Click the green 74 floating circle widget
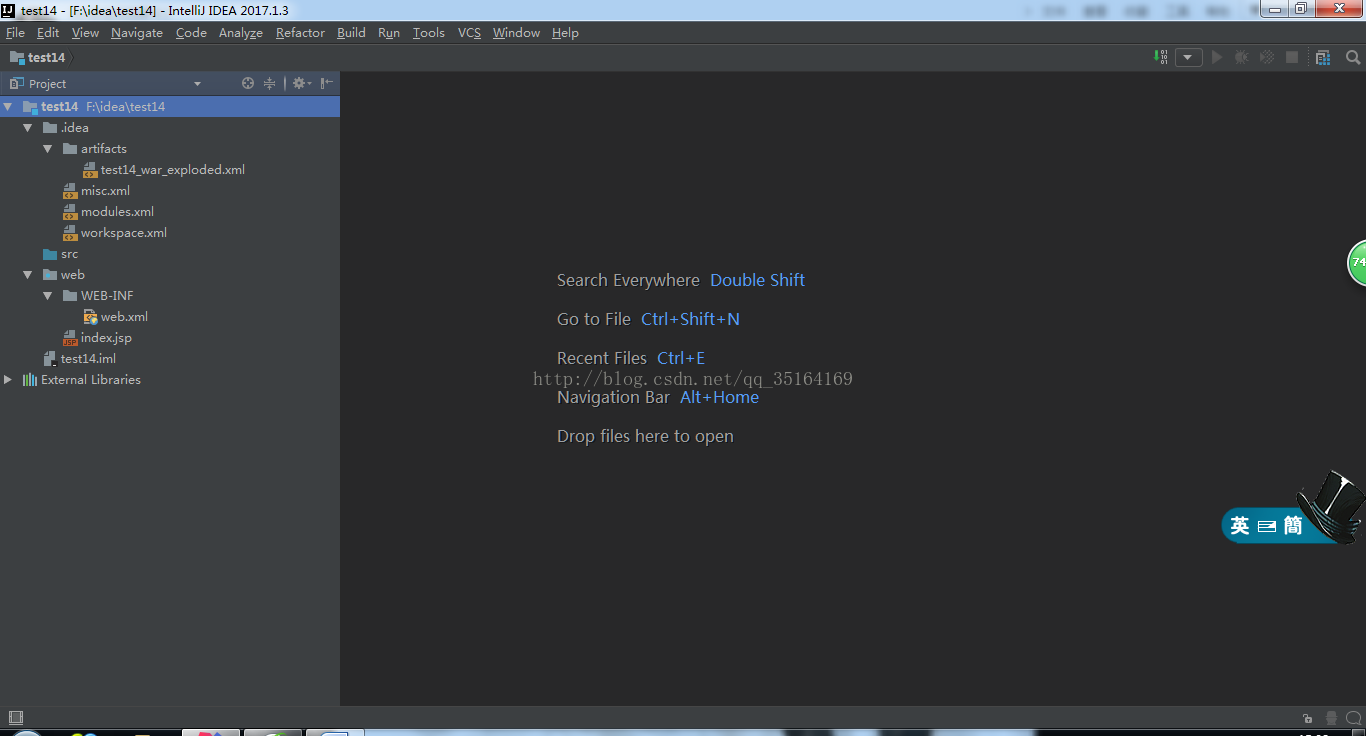Viewport: 1366px width, 736px height. (x=1357, y=262)
